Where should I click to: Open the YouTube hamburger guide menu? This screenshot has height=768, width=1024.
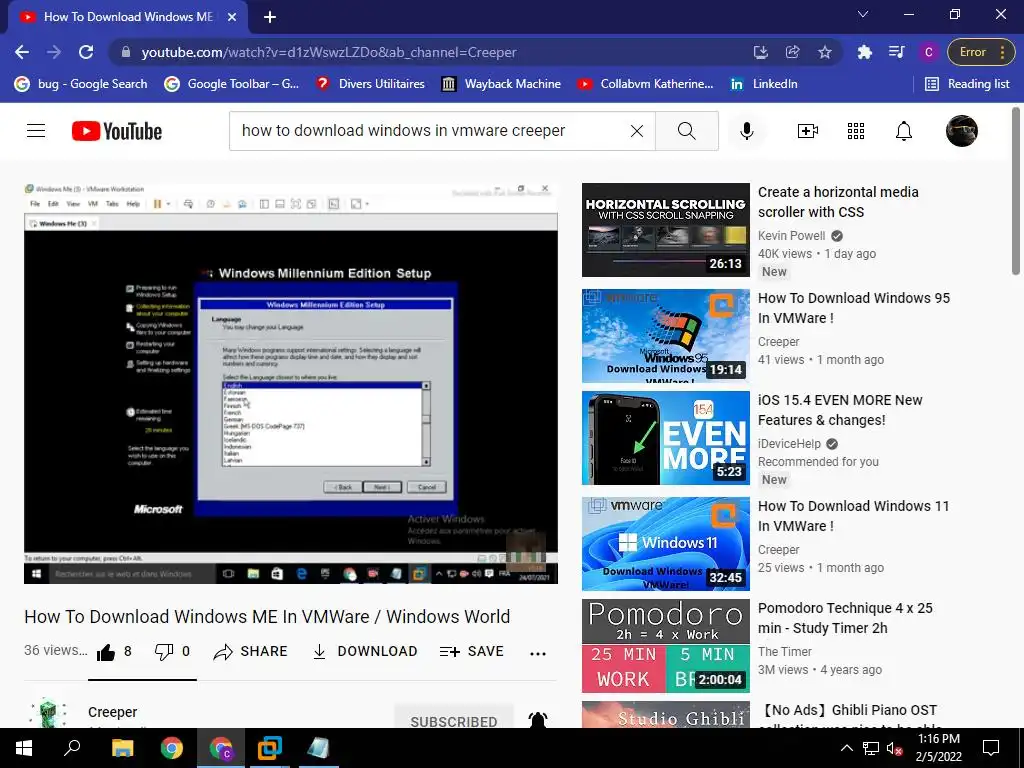point(36,131)
